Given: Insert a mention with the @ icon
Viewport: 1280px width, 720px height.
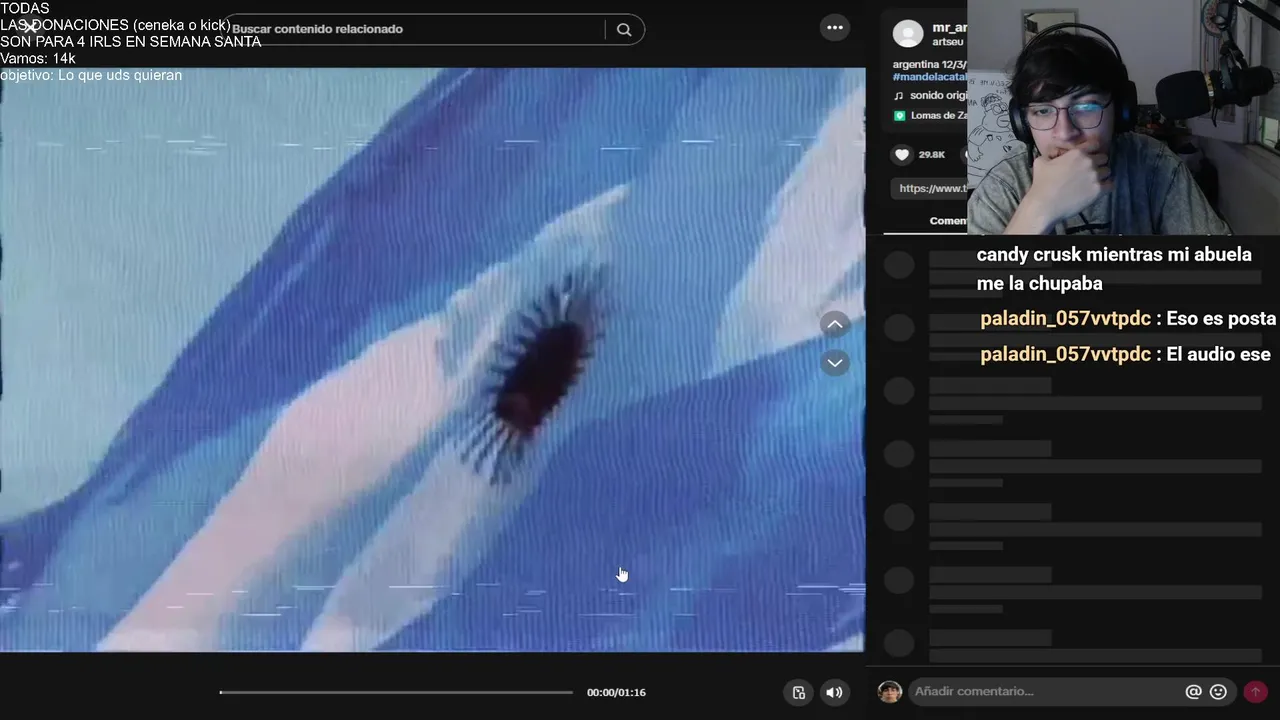Looking at the screenshot, I should 1193,692.
